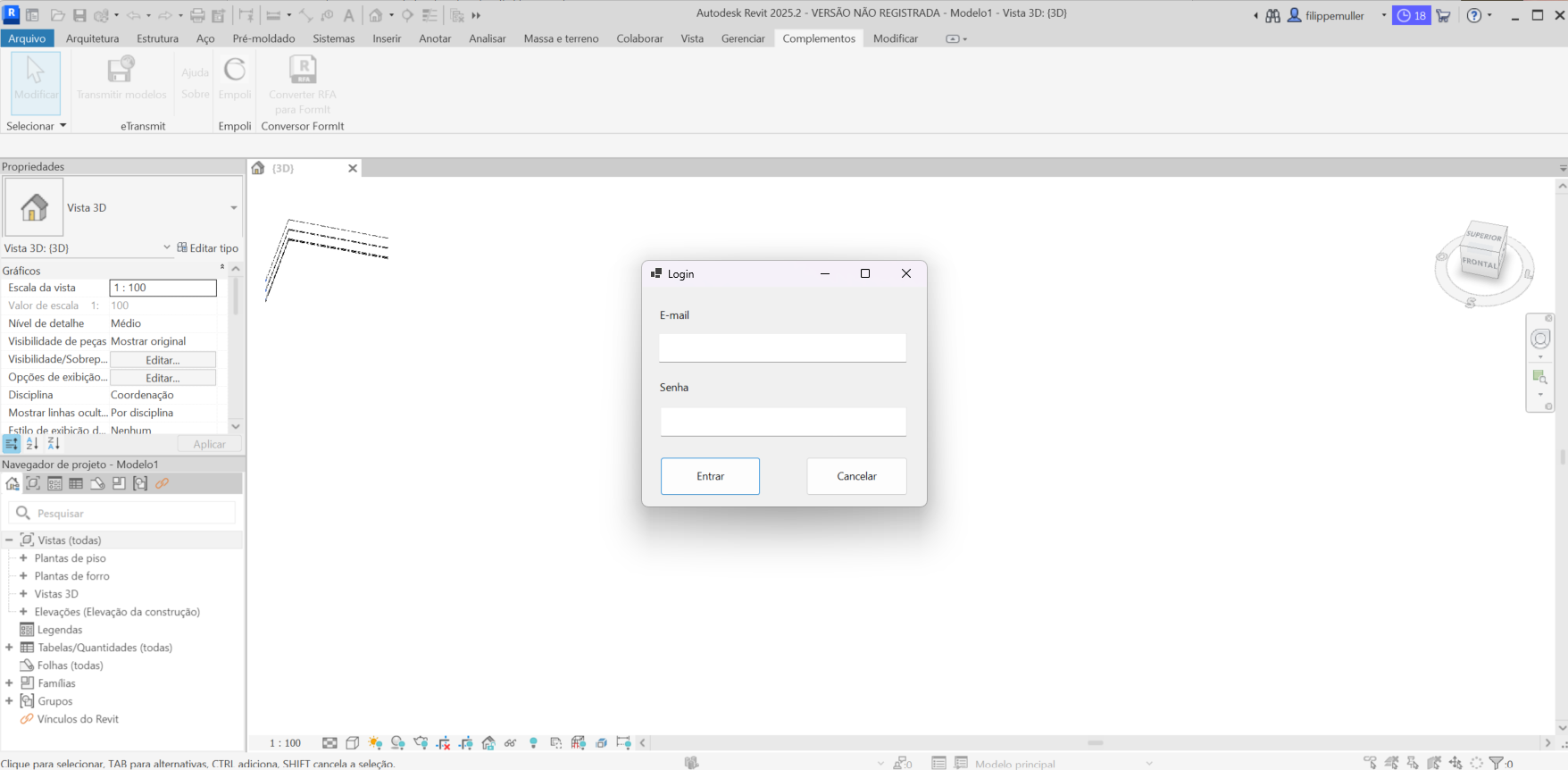Toggle the lightbulb reveal hidden elements icon
Viewport: 1568px width, 770px height.
[533, 743]
